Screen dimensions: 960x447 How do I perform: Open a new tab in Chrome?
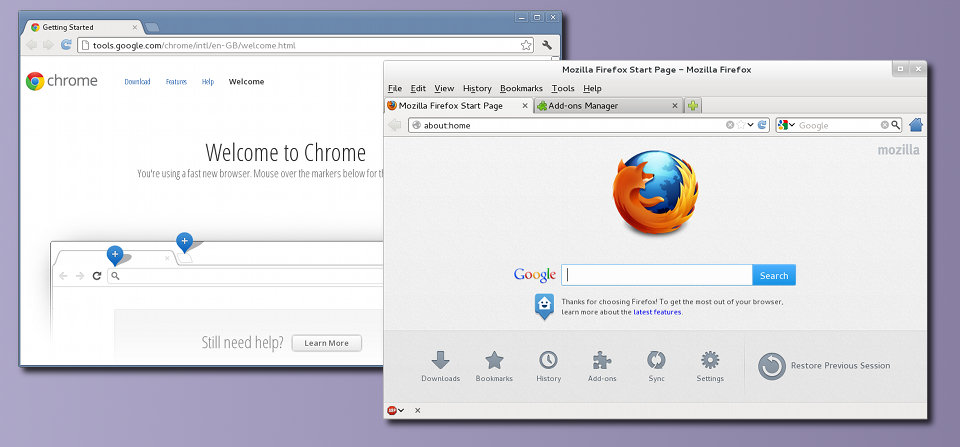[151, 27]
